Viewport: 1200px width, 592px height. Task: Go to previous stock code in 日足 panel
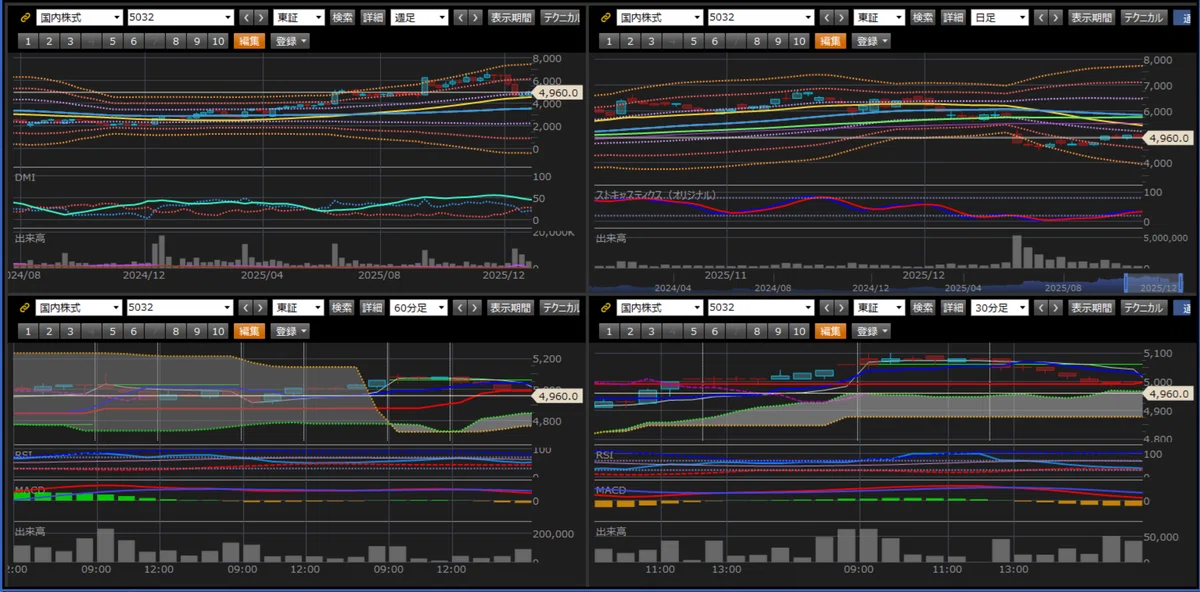click(x=827, y=18)
